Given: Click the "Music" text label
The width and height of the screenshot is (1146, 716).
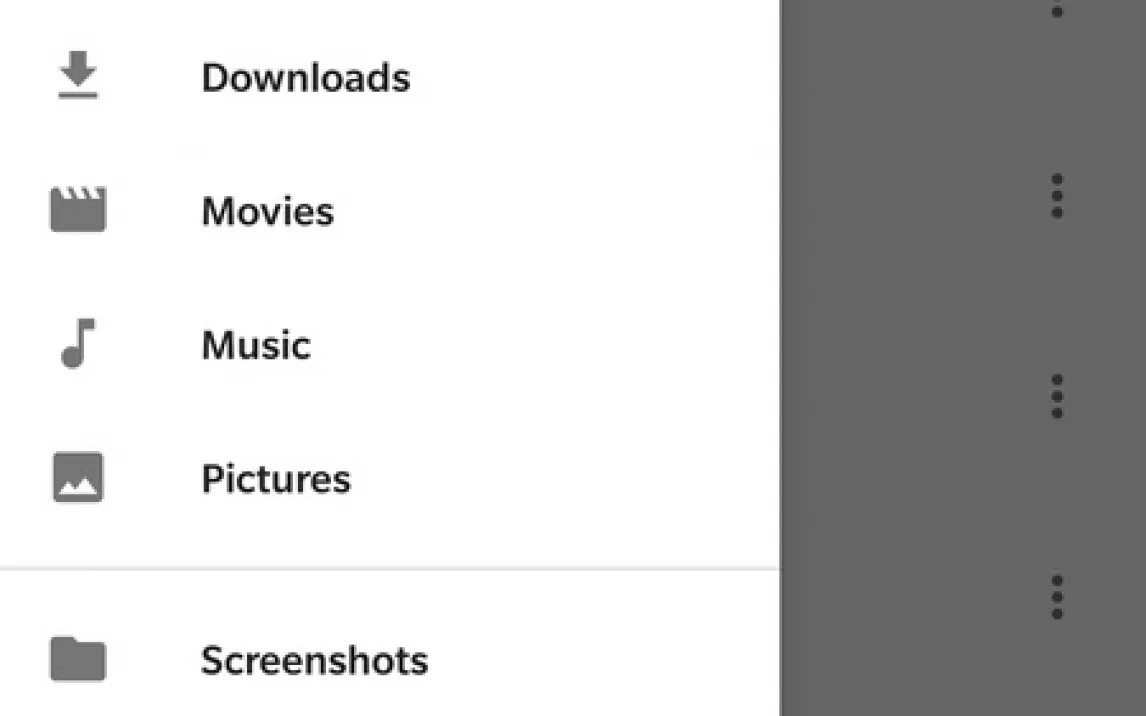Looking at the screenshot, I should [x=256, y=345].
